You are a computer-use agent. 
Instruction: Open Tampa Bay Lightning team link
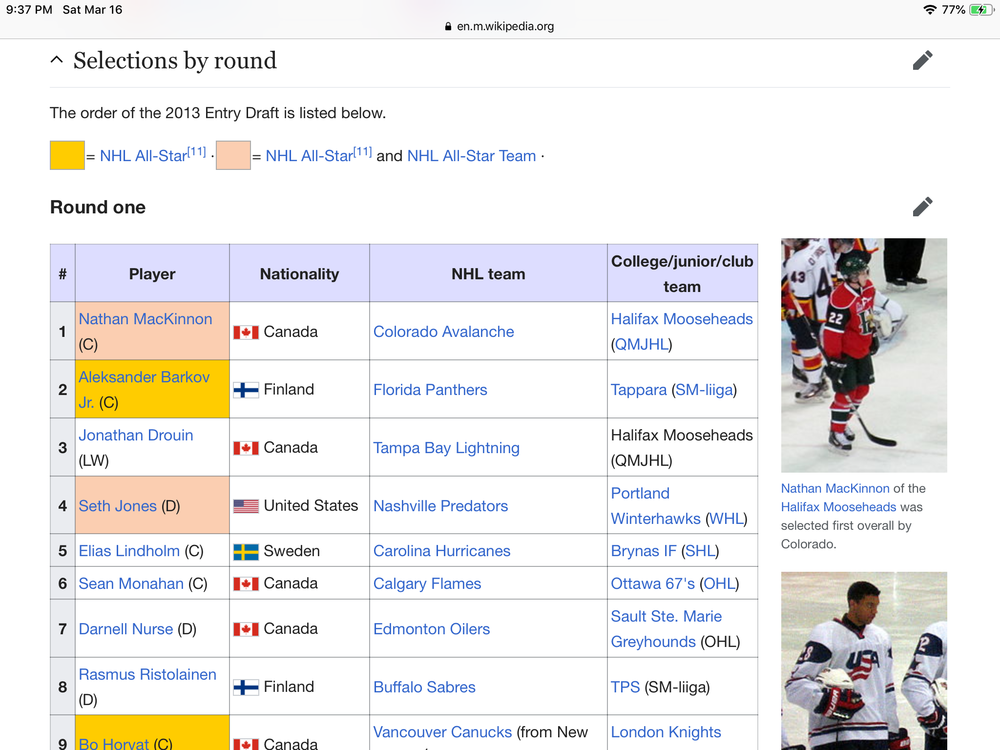pos(446,448)
